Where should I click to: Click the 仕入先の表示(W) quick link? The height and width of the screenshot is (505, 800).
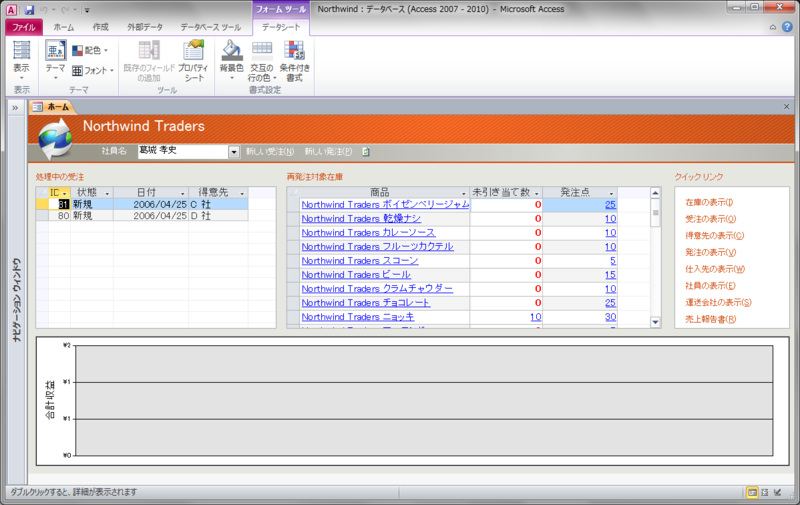click(715, 269)
